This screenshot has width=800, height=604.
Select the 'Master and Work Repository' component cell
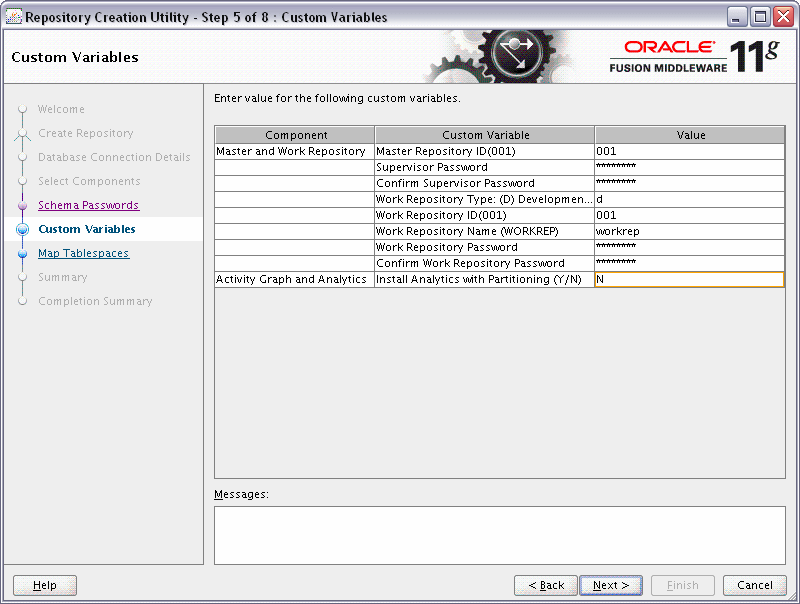tap(294, 152)
